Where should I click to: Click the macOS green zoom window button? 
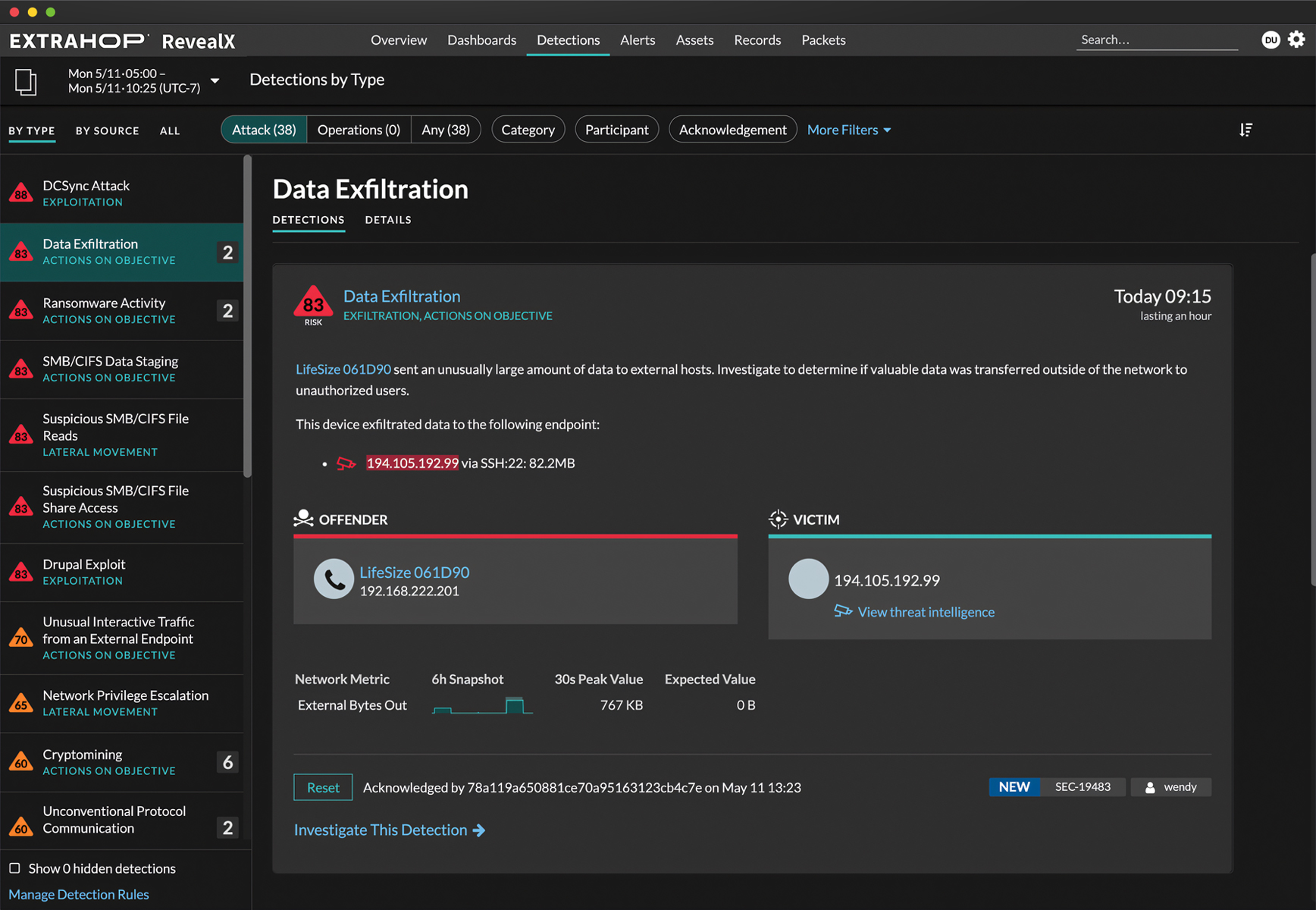click(50, 11)
